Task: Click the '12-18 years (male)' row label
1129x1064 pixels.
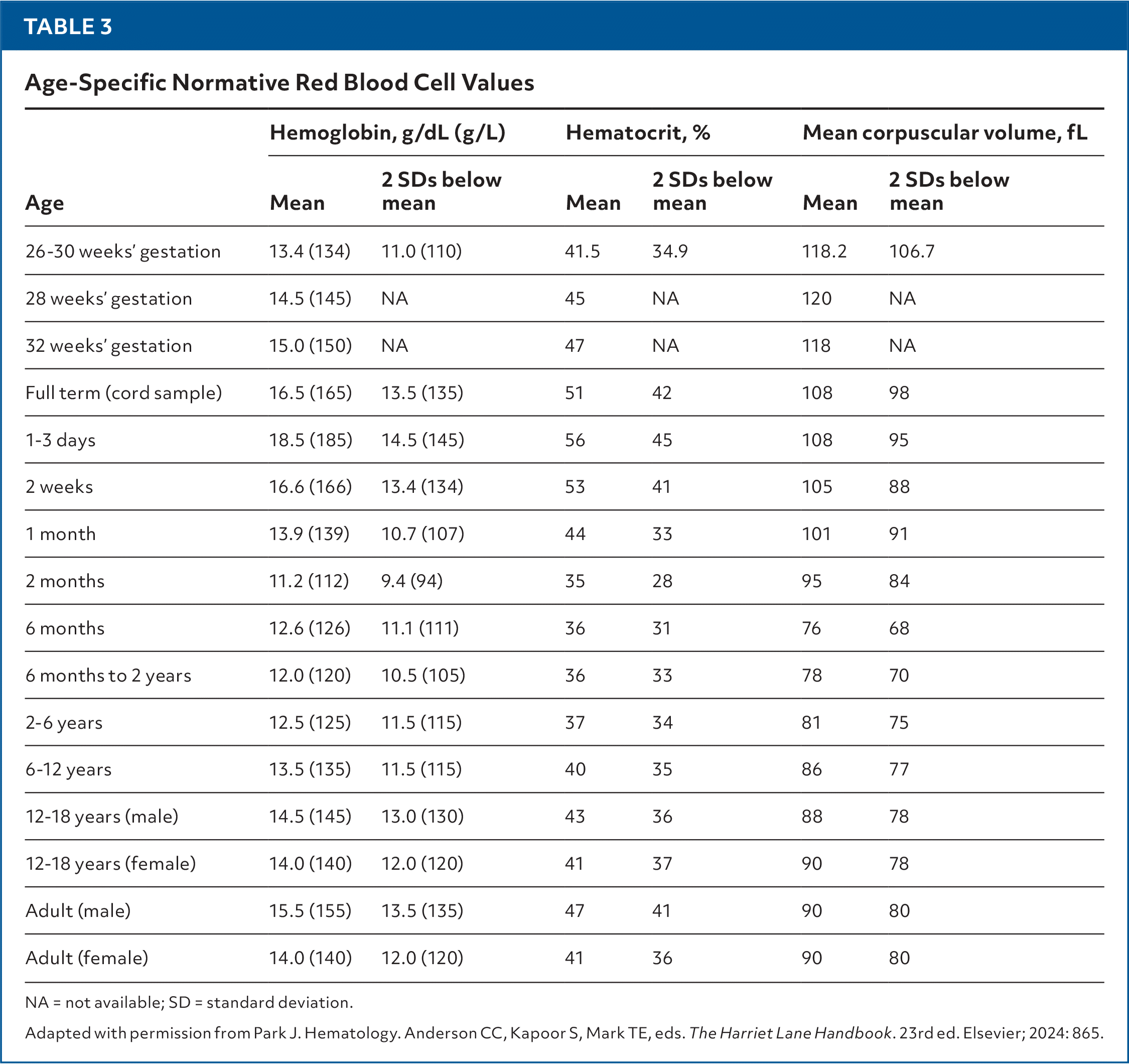Action: point(102,817)
